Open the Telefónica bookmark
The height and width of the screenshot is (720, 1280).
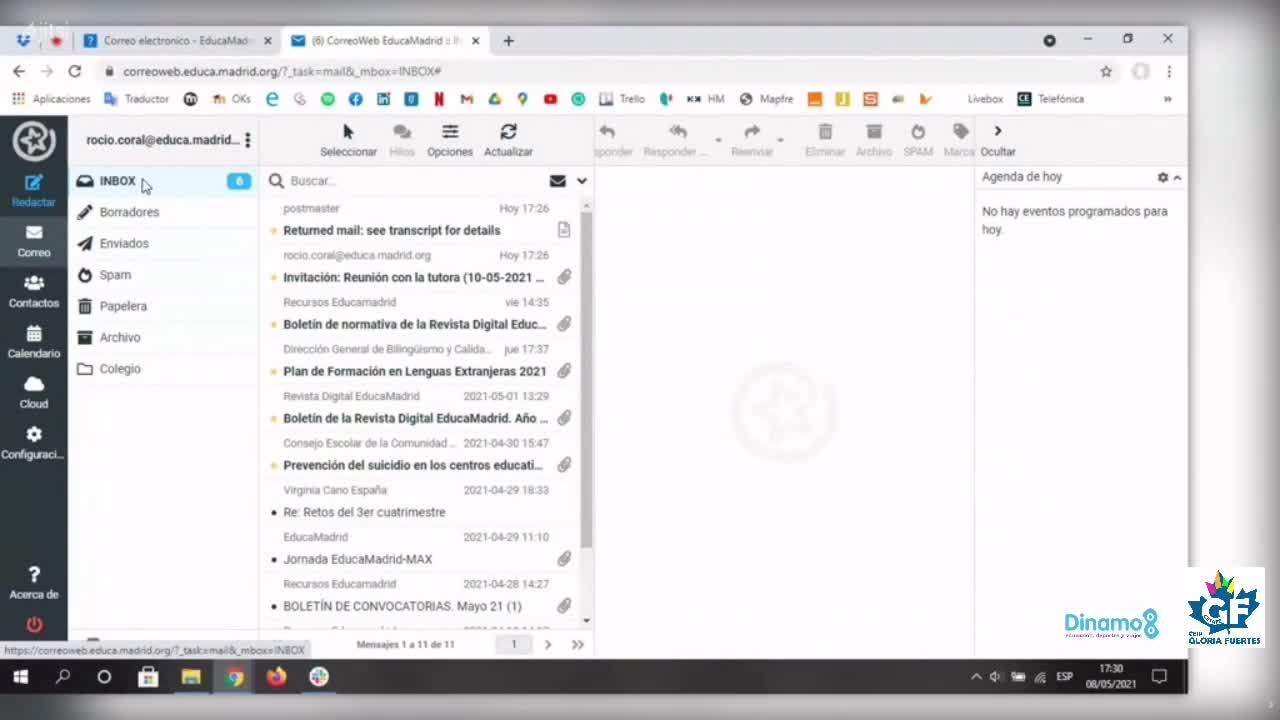coord(1050,99)
